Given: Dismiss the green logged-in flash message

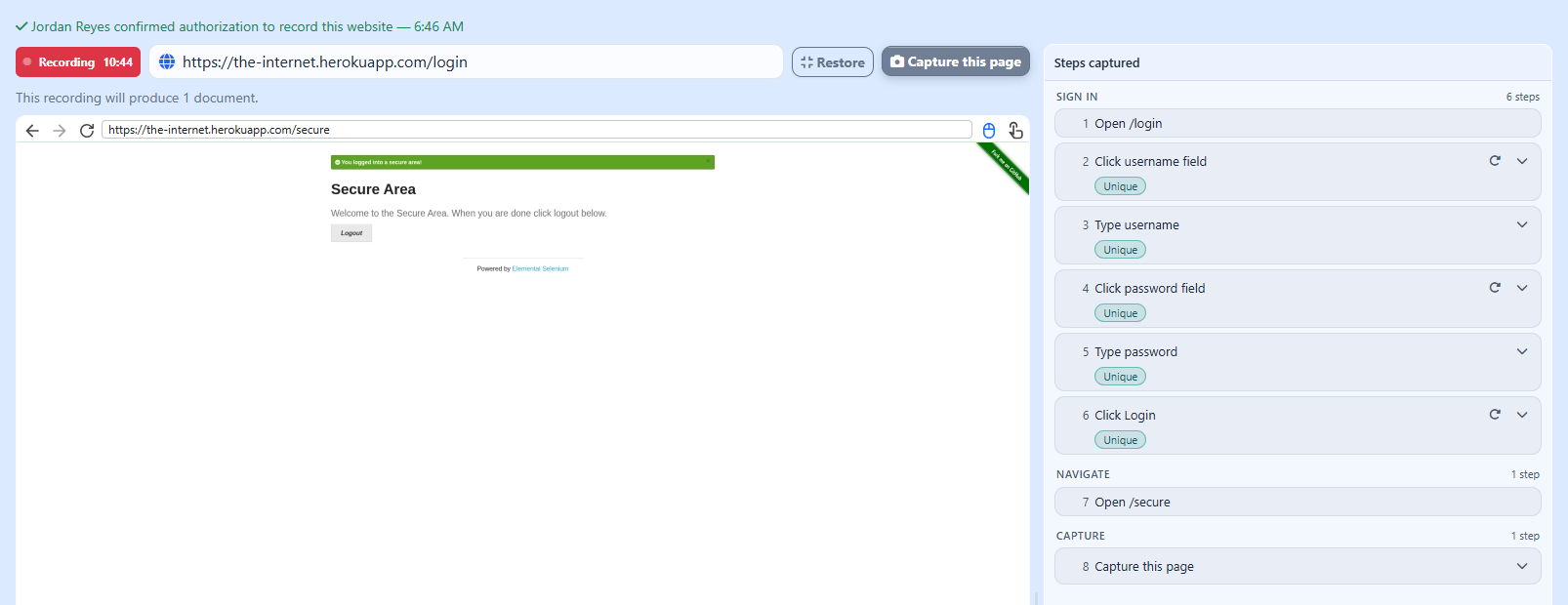Looking at the screenshot, I should (708, 161).
